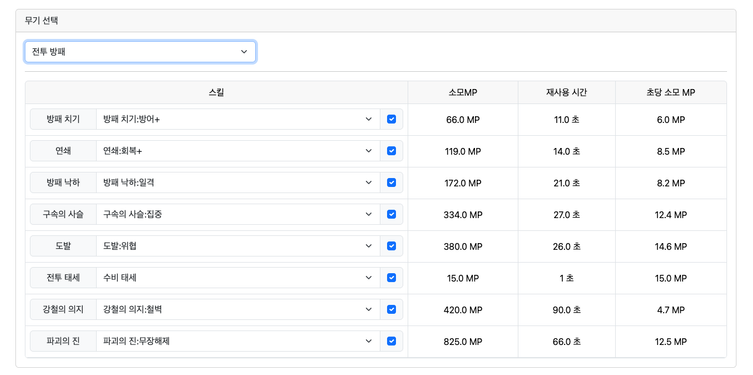Click the 8.2 MP per-second cell

[671, 183]
